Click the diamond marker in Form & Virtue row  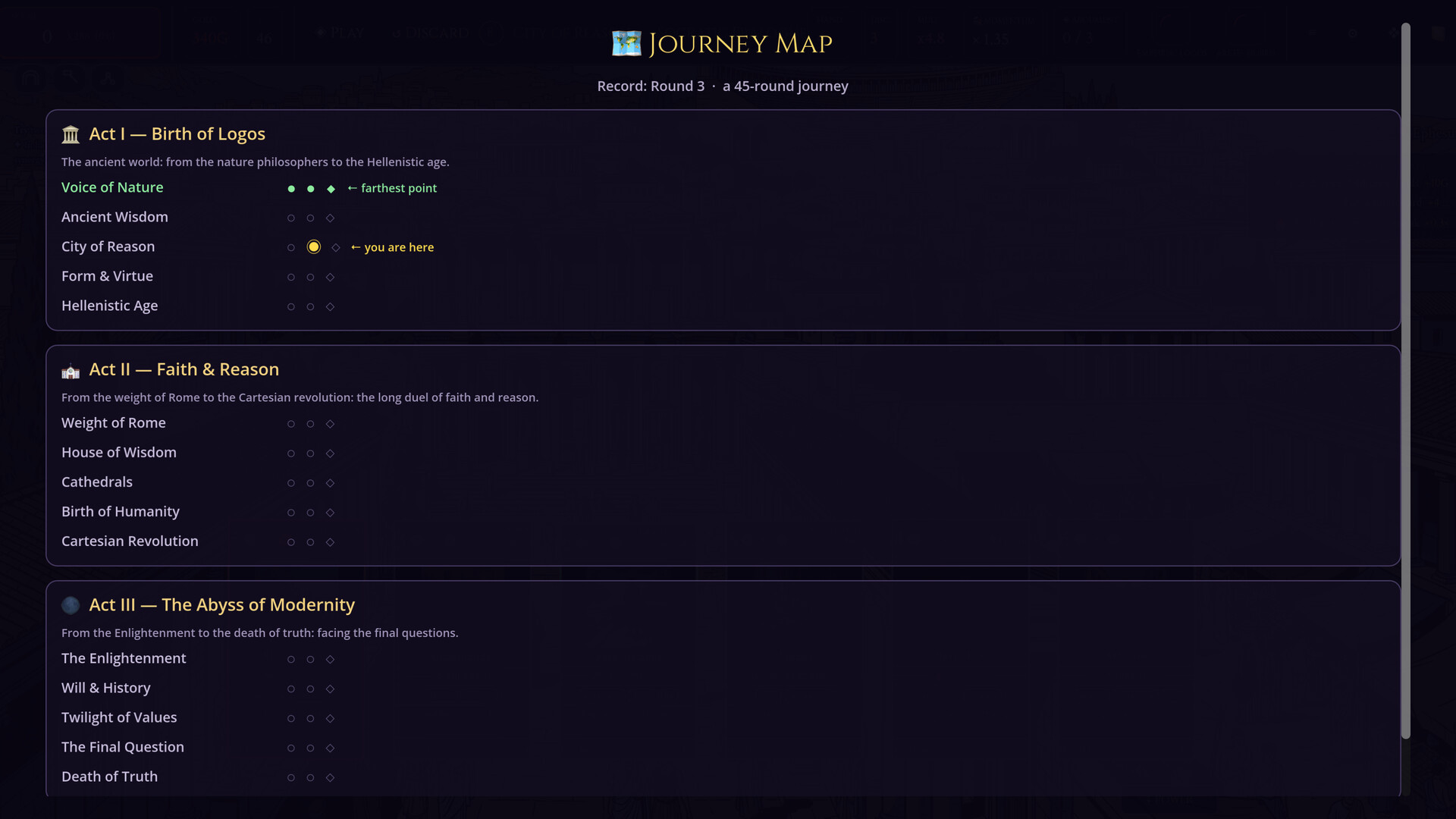[330, 278]
